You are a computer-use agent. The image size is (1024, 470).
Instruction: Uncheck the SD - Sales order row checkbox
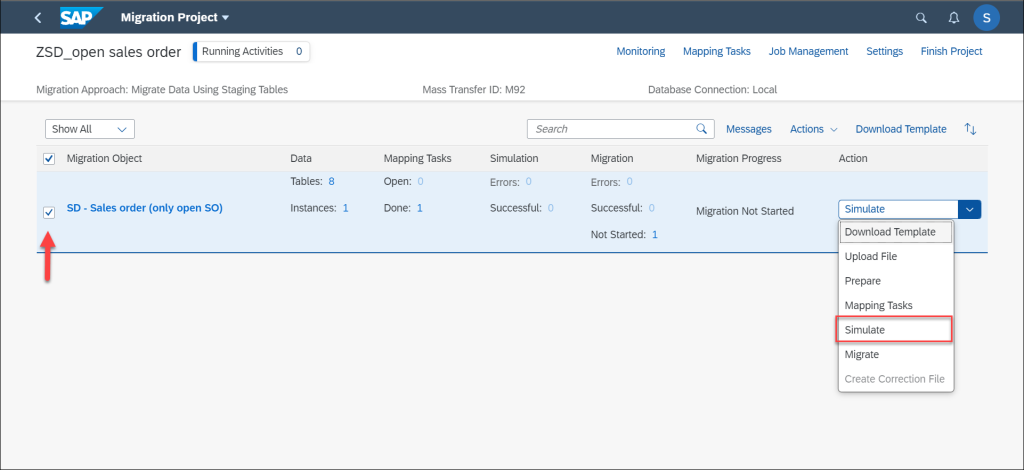click(49, 212)
